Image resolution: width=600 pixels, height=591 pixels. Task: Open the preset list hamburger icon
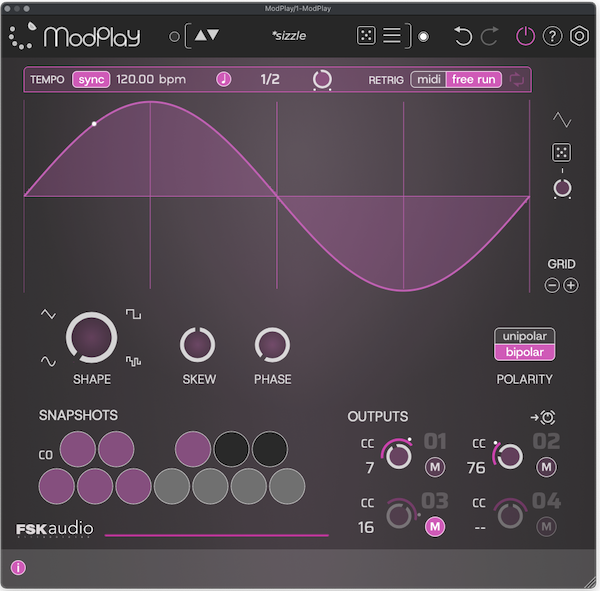pos(392,36)
